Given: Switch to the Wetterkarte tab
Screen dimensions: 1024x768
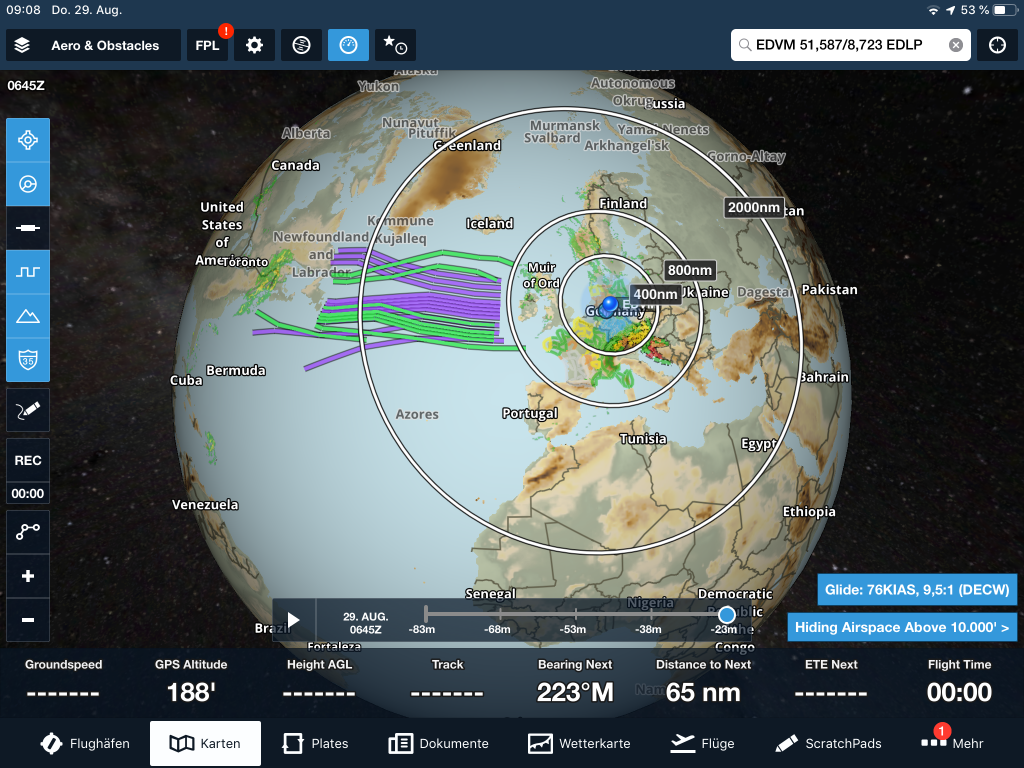Looking at the screenshot, I should [579, 743].
